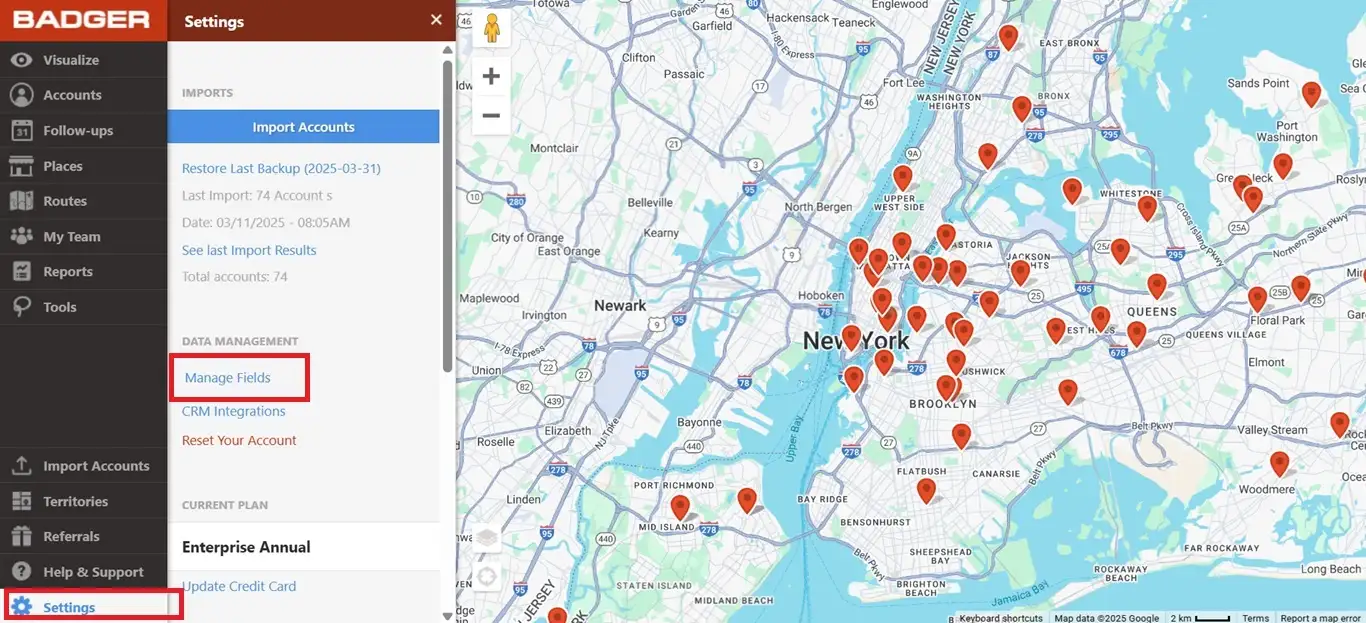
Task: Click the Visualize eye icon
Action: 22,60
